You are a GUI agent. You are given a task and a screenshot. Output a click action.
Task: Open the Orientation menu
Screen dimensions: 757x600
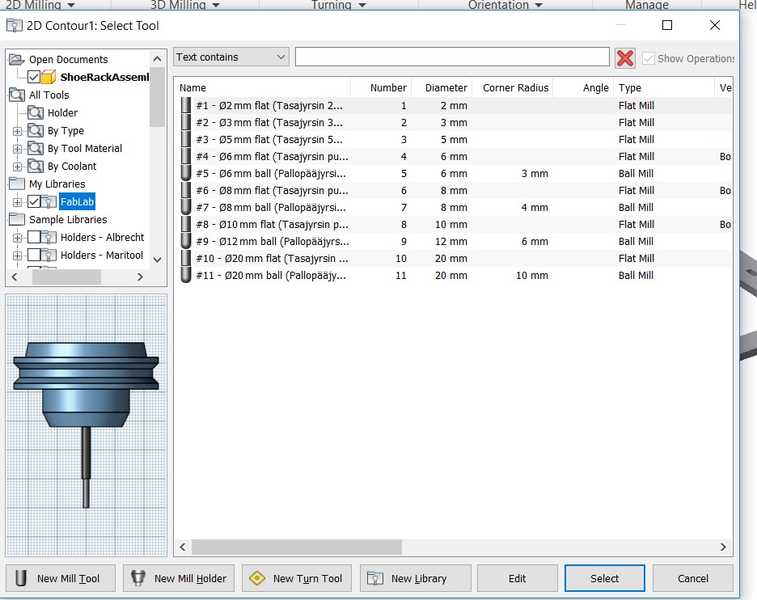[x=505, y=5]
